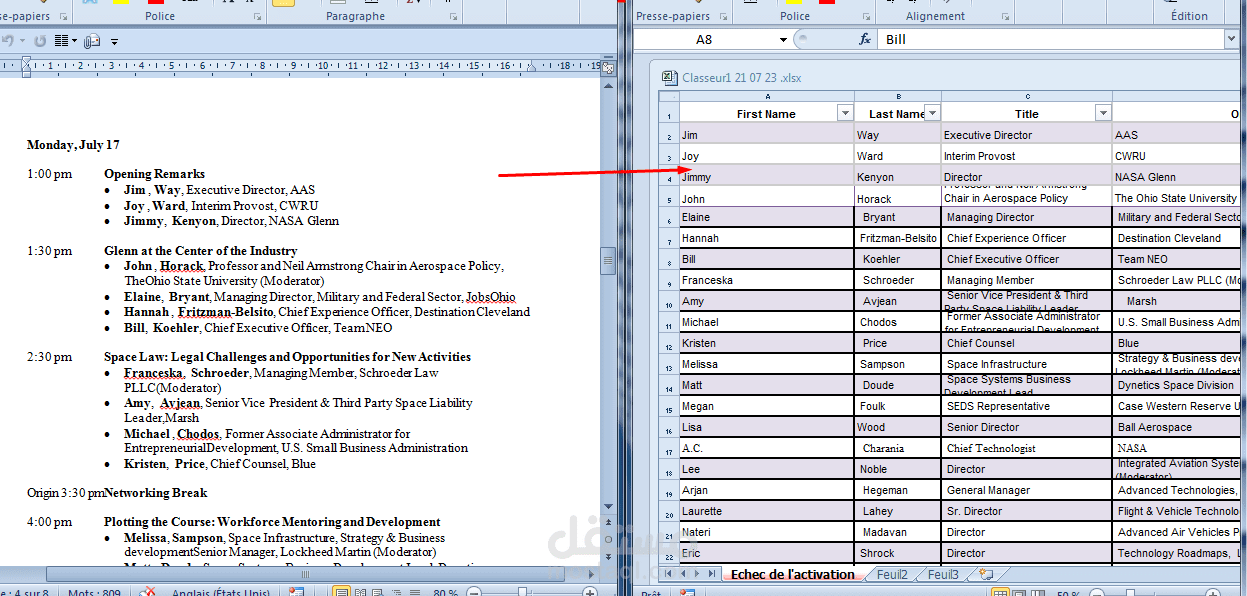Viewport: 1247px width, 596px height.
Task: Select the Excel row 8 cell containing Bill
Action: click(x=767, y=259)
